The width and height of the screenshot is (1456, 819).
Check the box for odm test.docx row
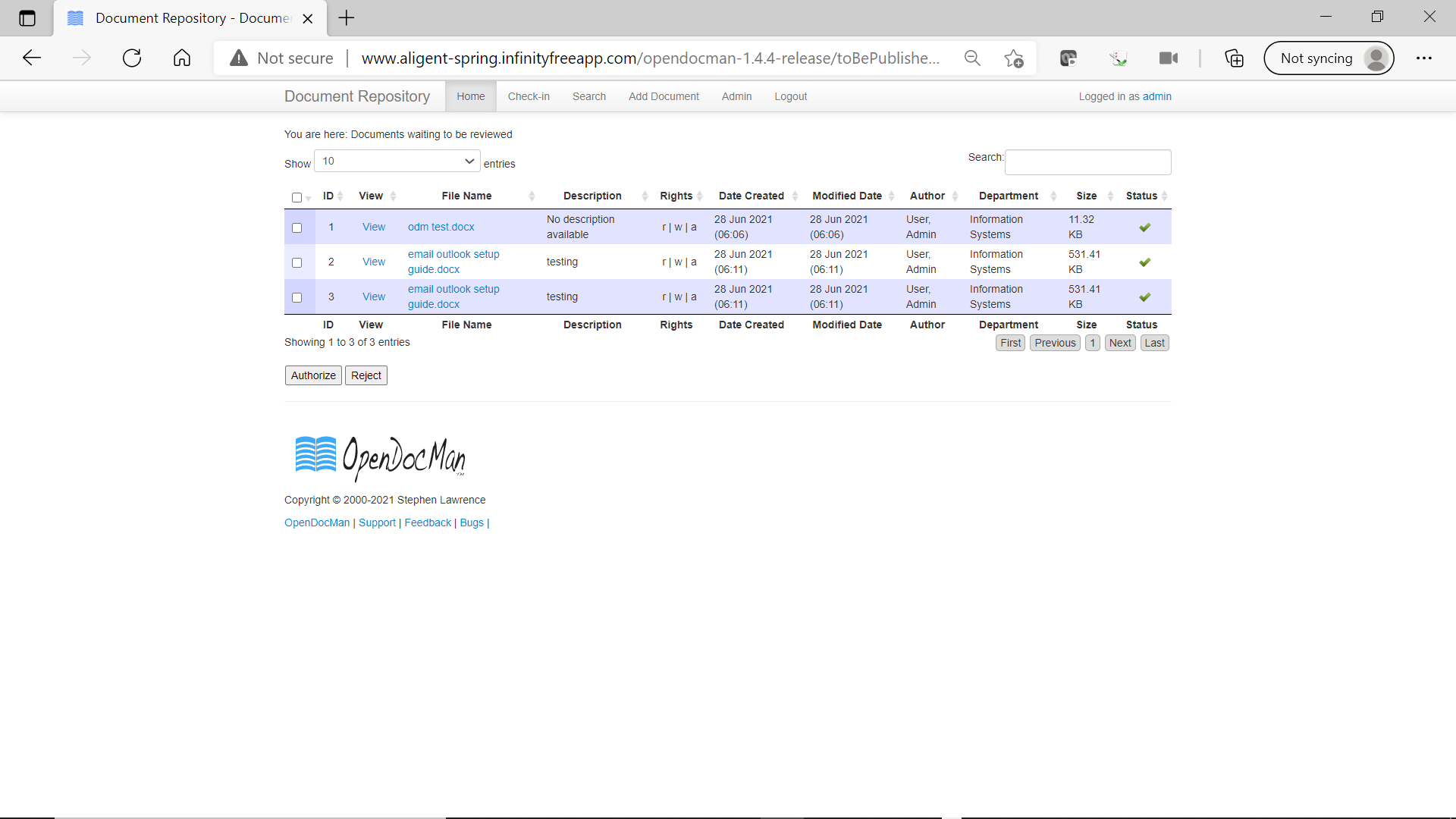point(297,228)
